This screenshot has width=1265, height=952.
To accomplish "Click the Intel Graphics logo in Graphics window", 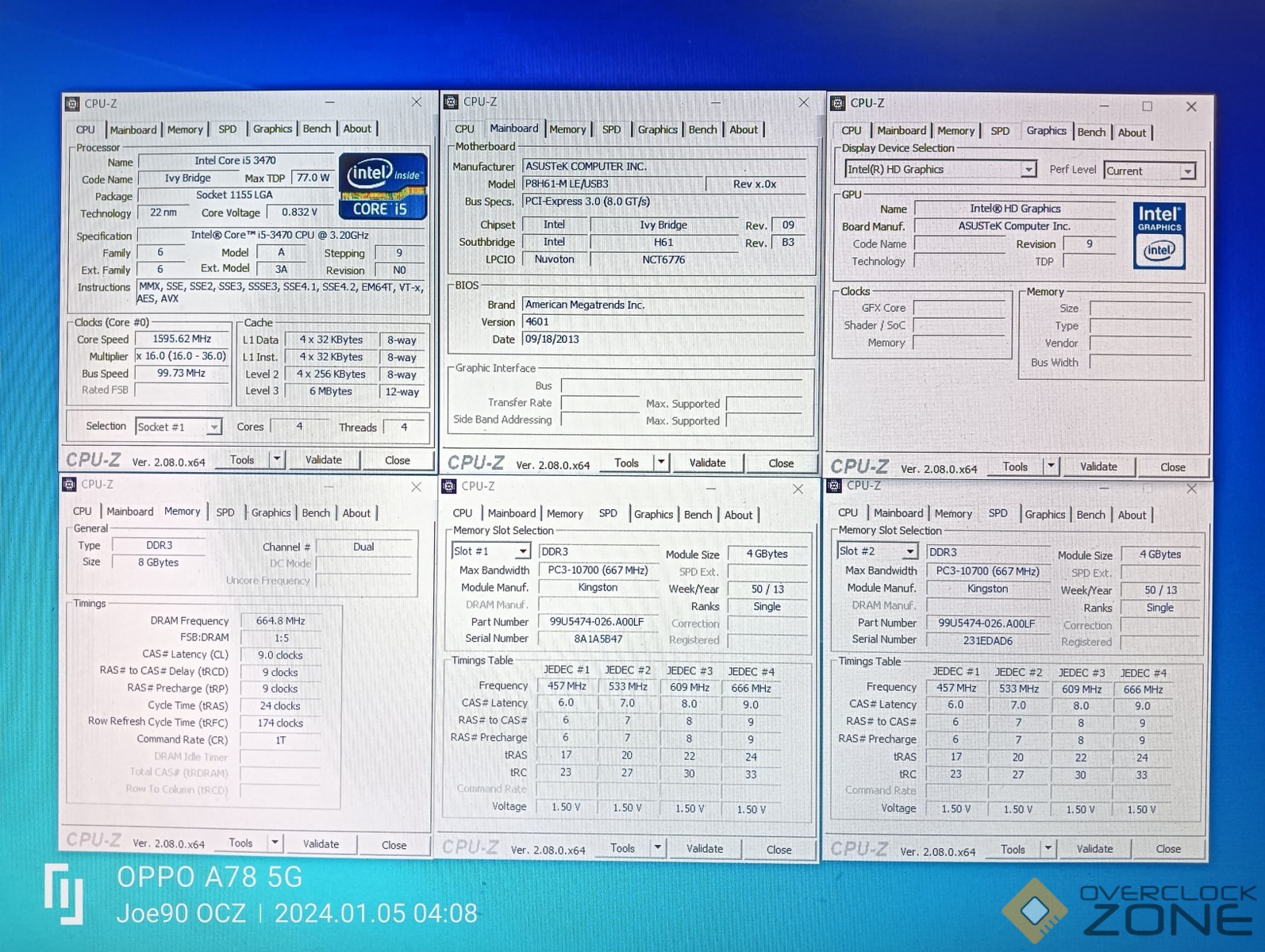I will tap(1159, 235).
